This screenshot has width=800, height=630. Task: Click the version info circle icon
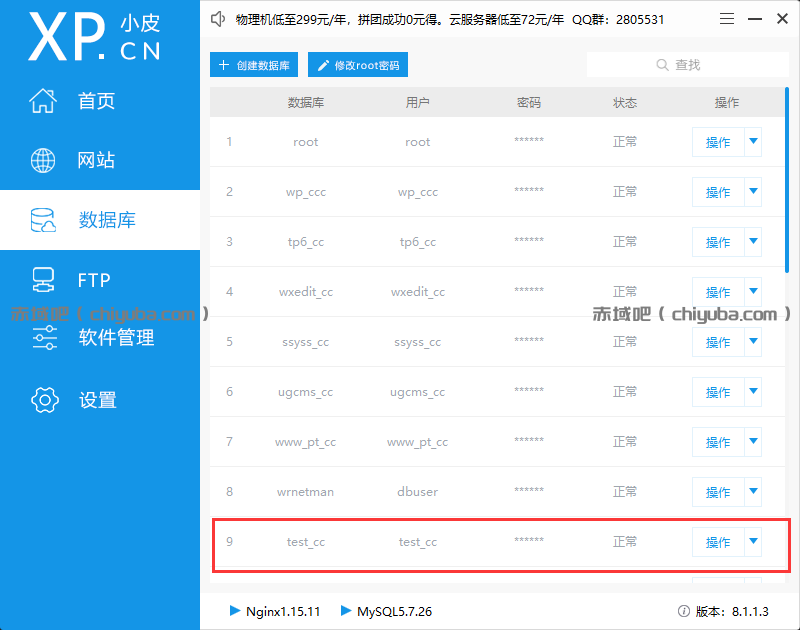click(x=684, y=611)
